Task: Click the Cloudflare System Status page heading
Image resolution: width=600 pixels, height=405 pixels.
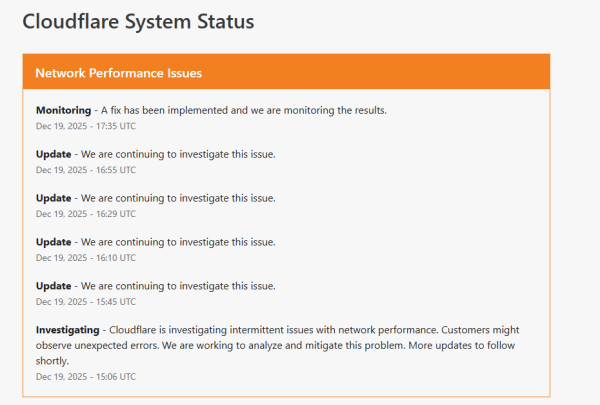Action: tap(138, 21)
